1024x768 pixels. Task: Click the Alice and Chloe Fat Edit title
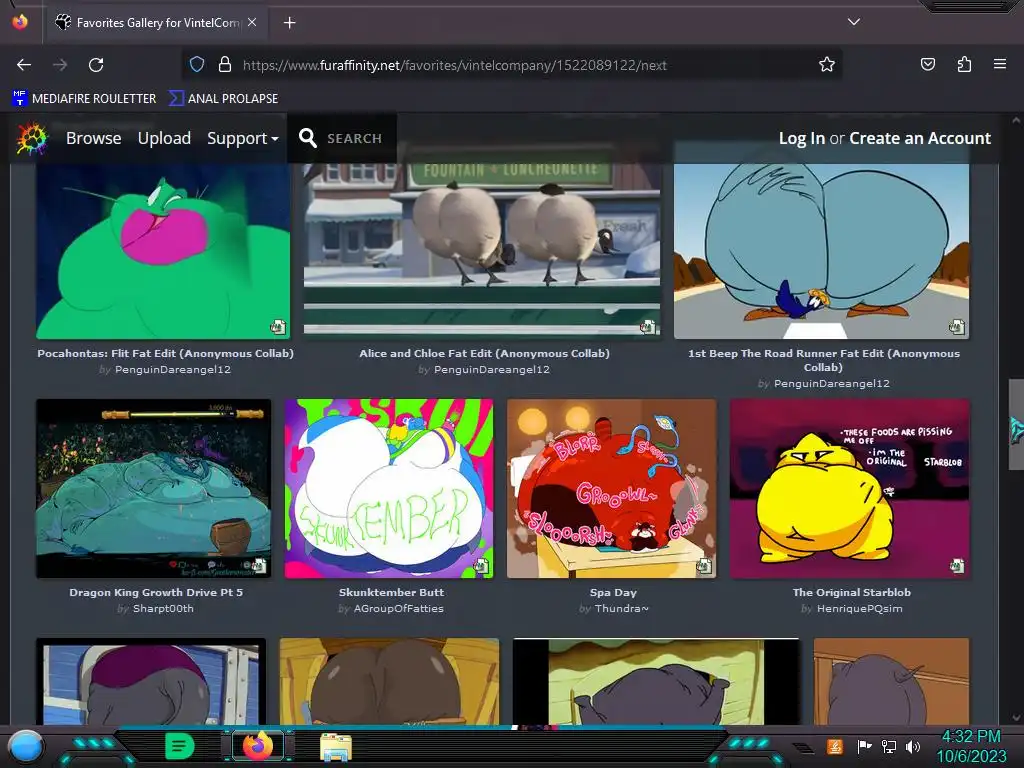click(484, 353)
